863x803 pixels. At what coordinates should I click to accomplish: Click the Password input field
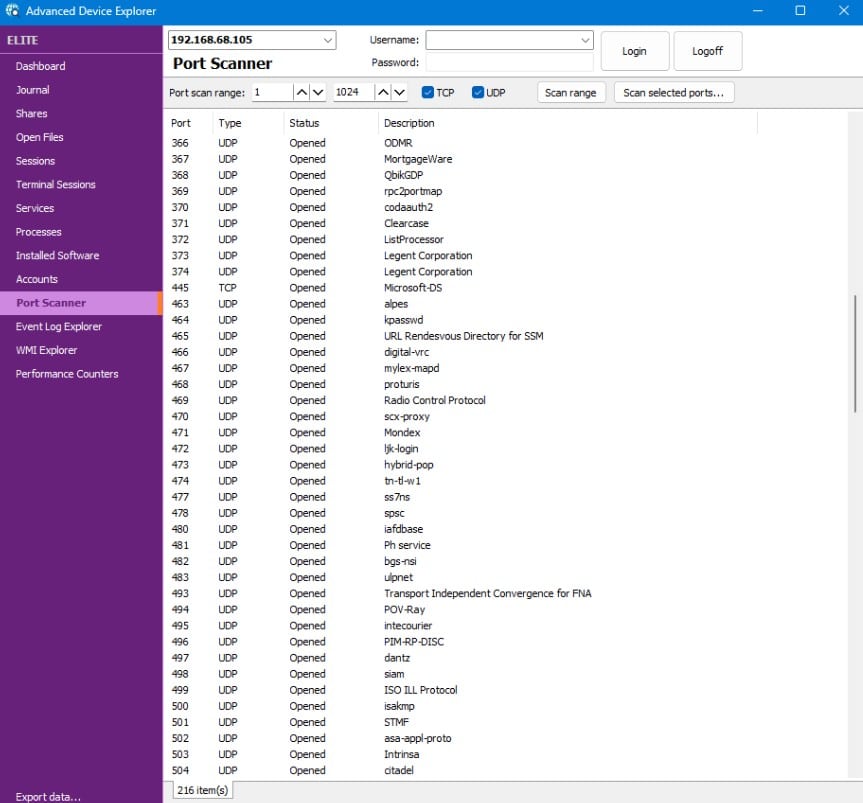(x=510, y=62)
